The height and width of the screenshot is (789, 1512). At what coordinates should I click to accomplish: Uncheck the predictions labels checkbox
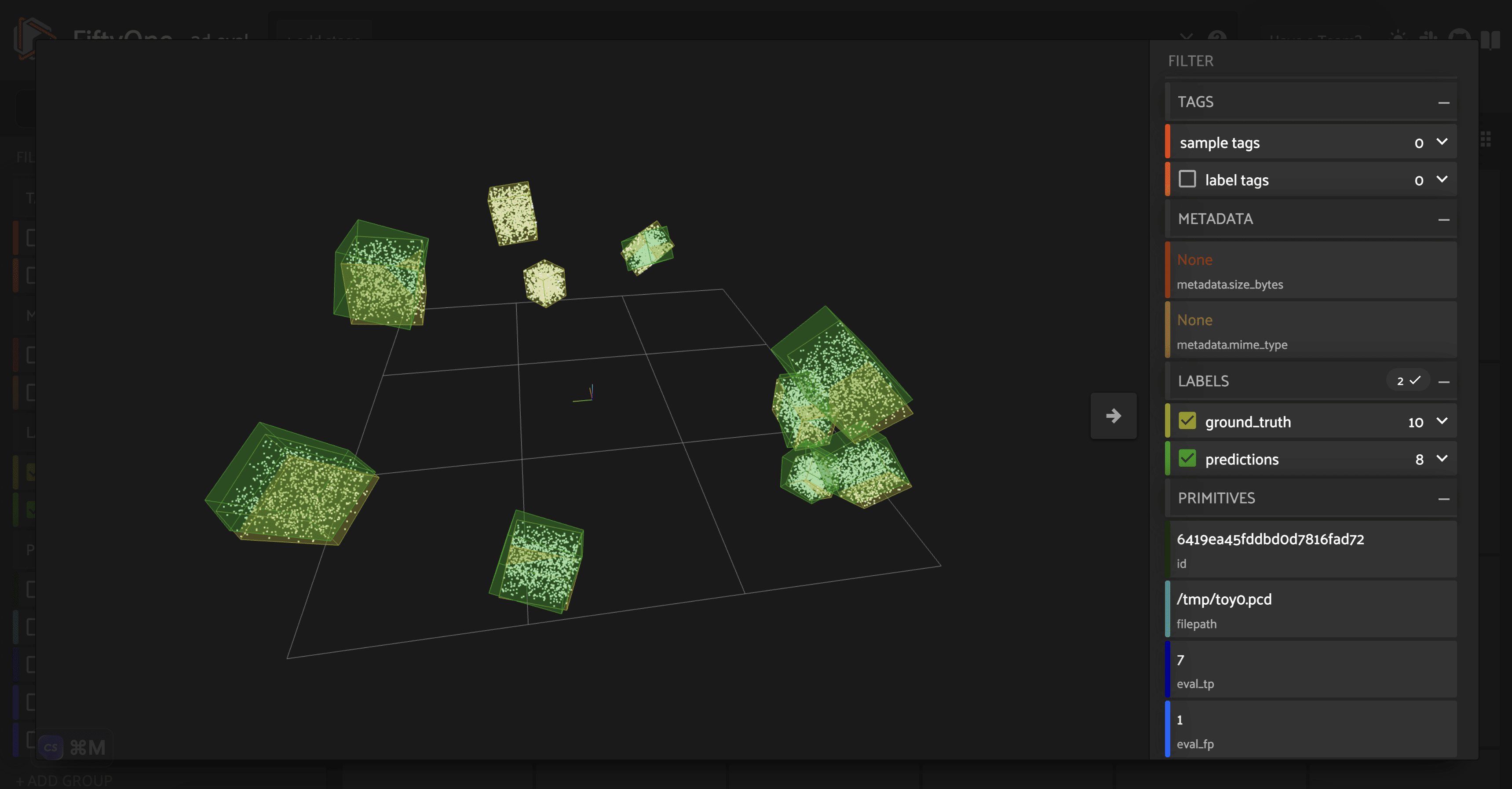(1187, 458)
